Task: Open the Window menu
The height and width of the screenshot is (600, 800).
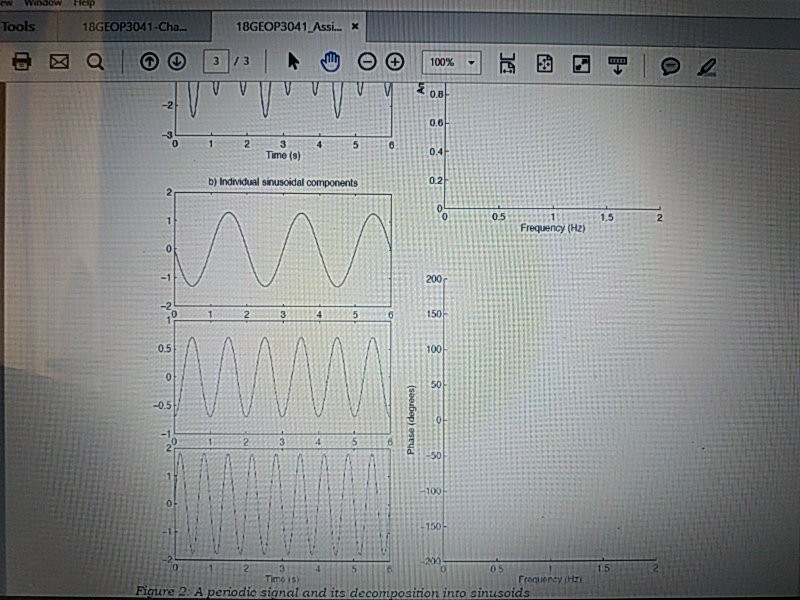Action: (x=42, y=3)
